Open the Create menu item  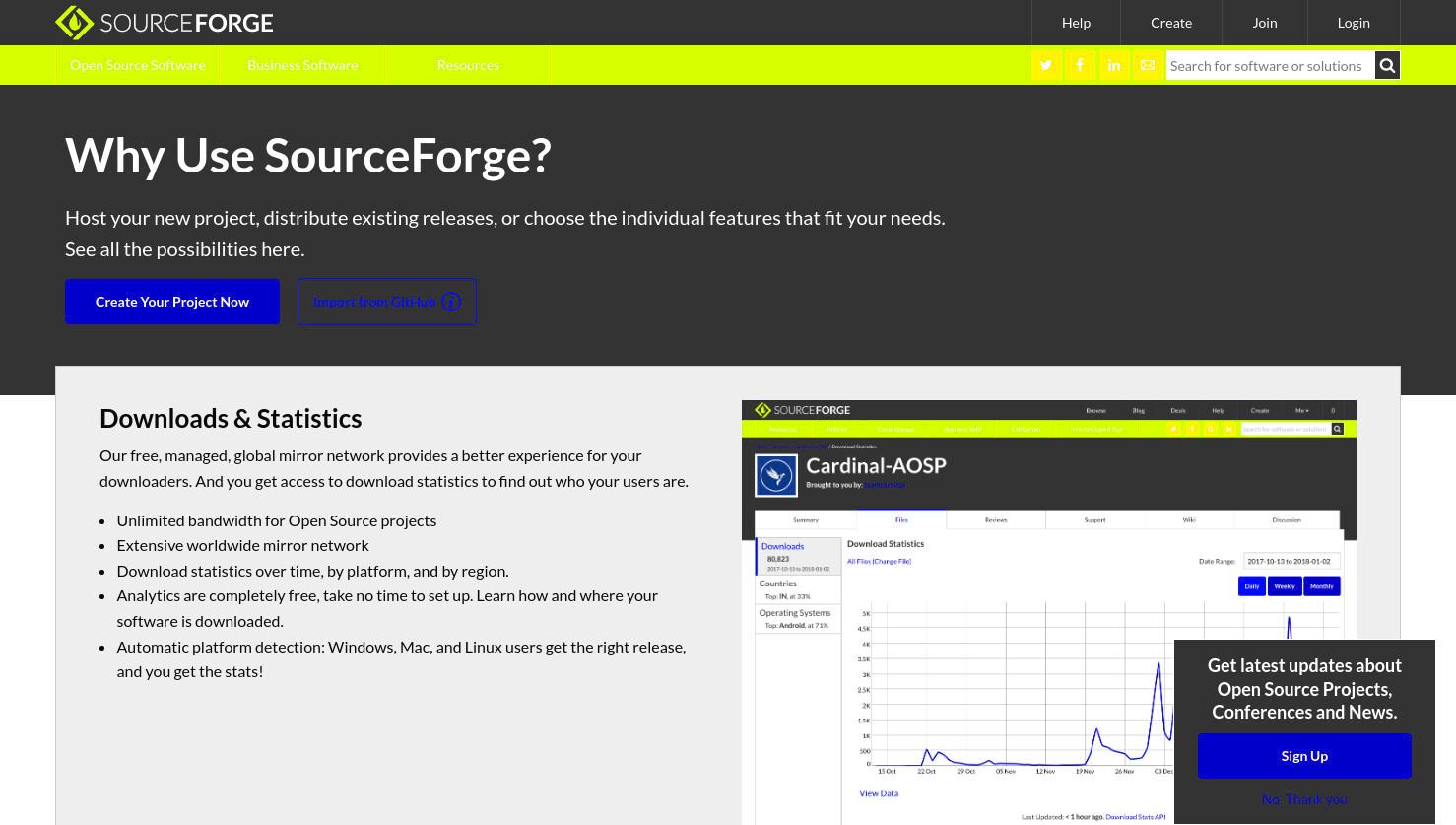click(x=1171, y=22)
